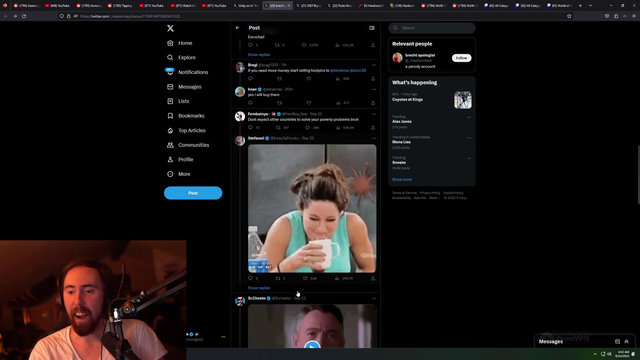This screenshot has height=360, width=640.
Task: Share the 'yes i will buy them' reply
Action: click(x=373, y=103)
